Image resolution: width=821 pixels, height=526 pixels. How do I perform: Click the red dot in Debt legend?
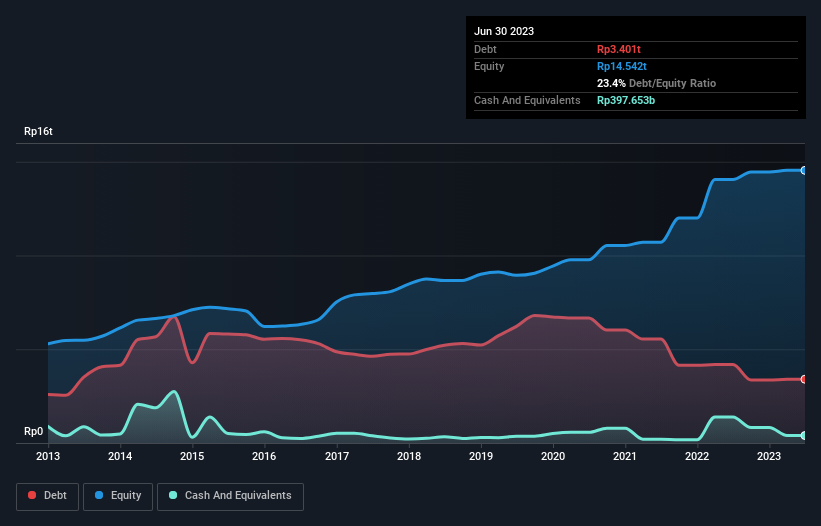click(x=32, y=495)
